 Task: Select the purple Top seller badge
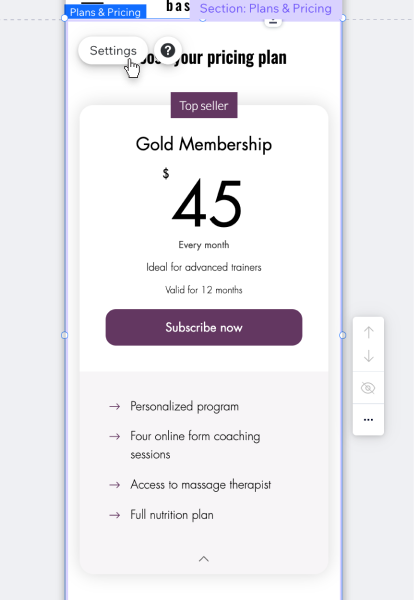[x=204, y=105]
